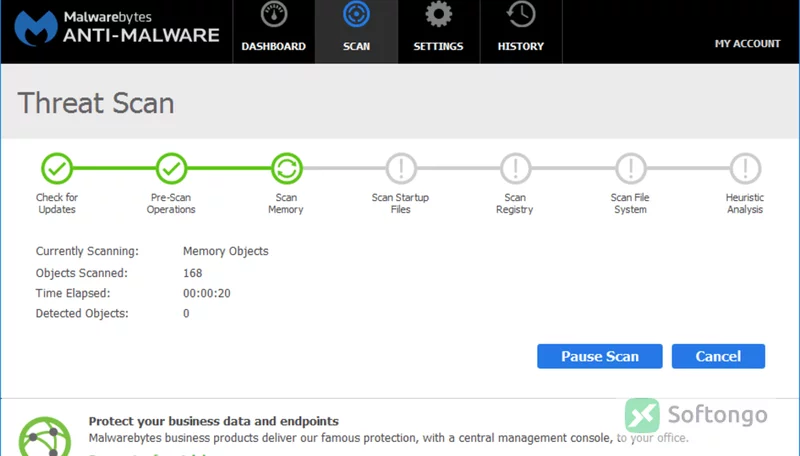
Task: Switch to the HISTORY tab label
Action: click(x=521, y=46)
